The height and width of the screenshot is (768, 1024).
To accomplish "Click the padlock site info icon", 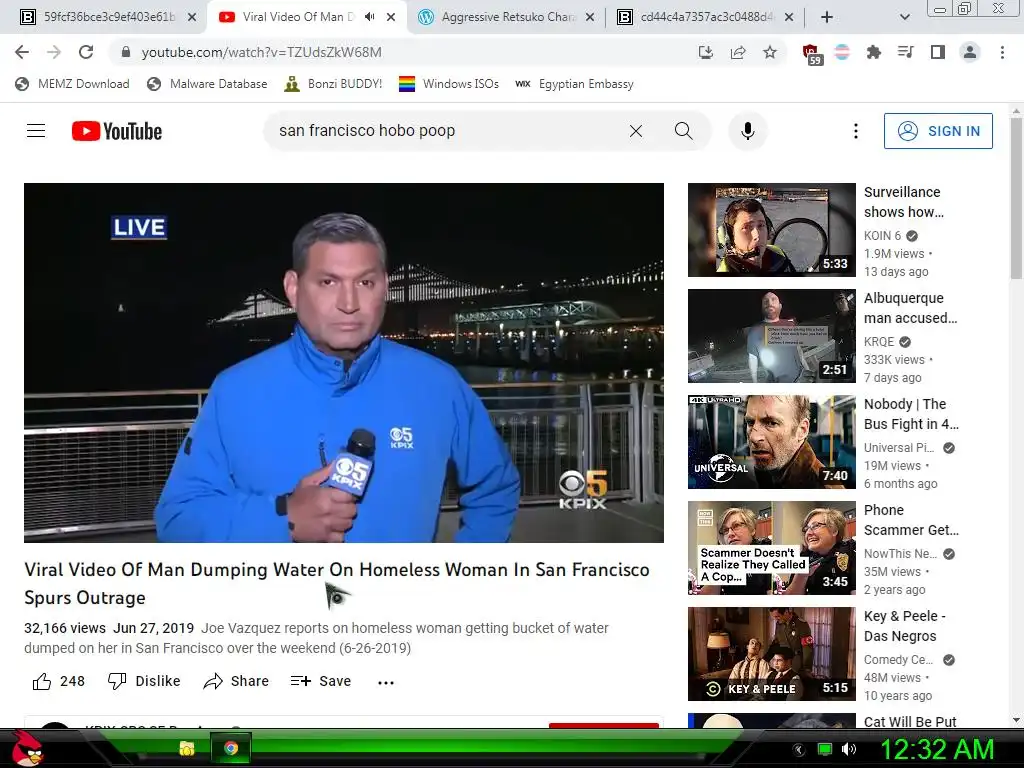I will [x=126, y=52].
